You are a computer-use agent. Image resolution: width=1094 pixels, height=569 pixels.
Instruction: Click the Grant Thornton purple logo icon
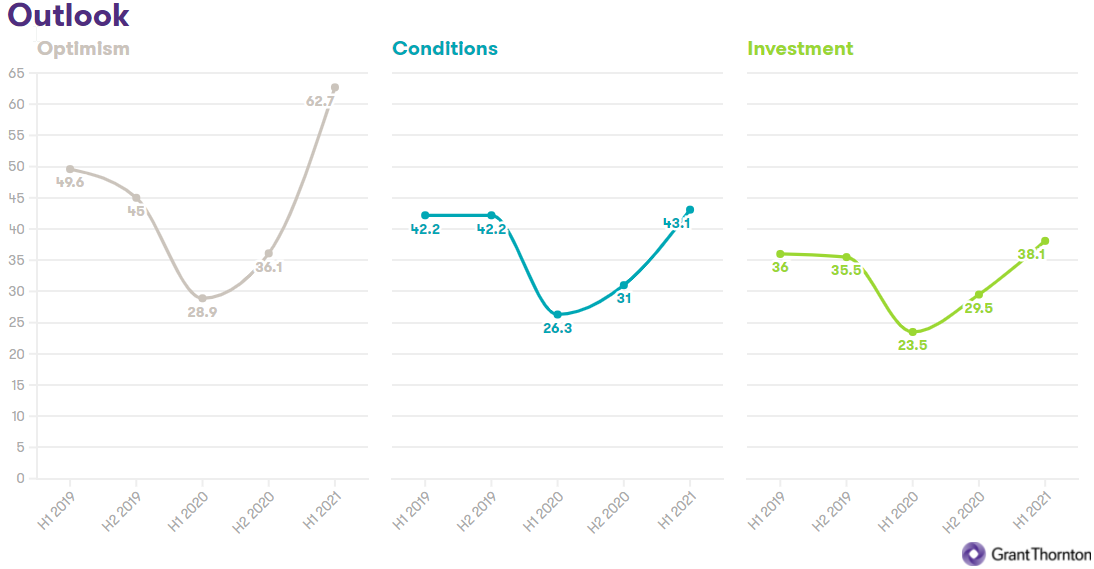973,553
